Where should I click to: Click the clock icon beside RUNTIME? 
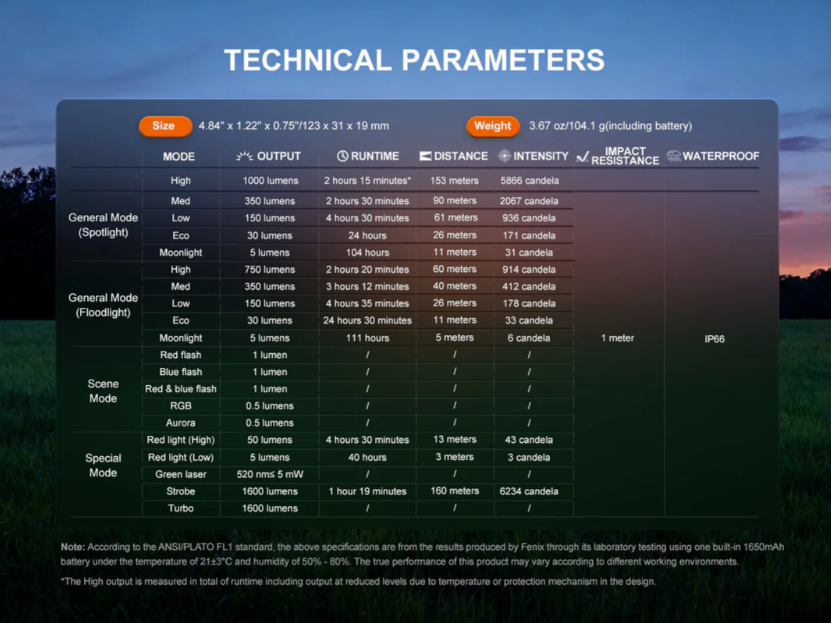342,156
